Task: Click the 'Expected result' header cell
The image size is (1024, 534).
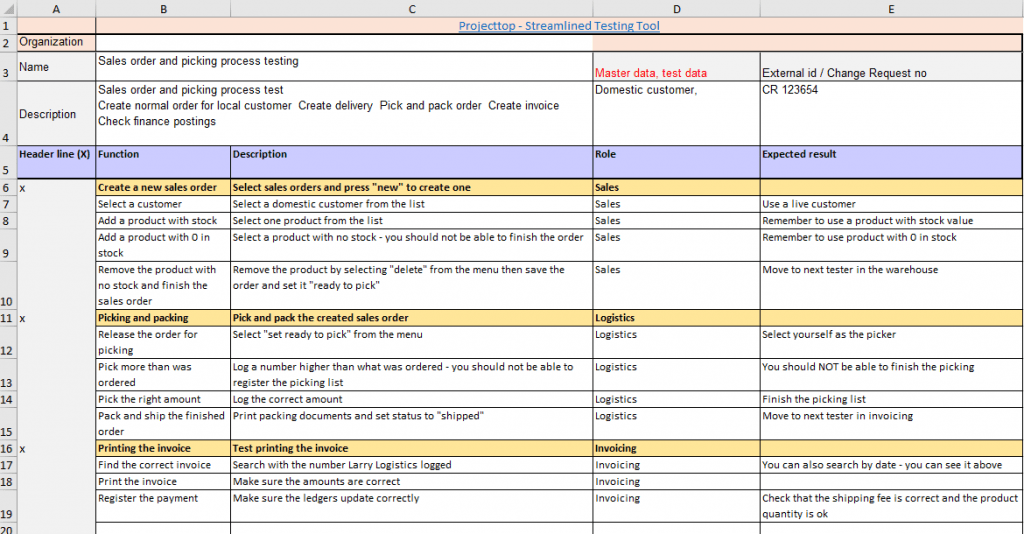Action: (891, 162)
